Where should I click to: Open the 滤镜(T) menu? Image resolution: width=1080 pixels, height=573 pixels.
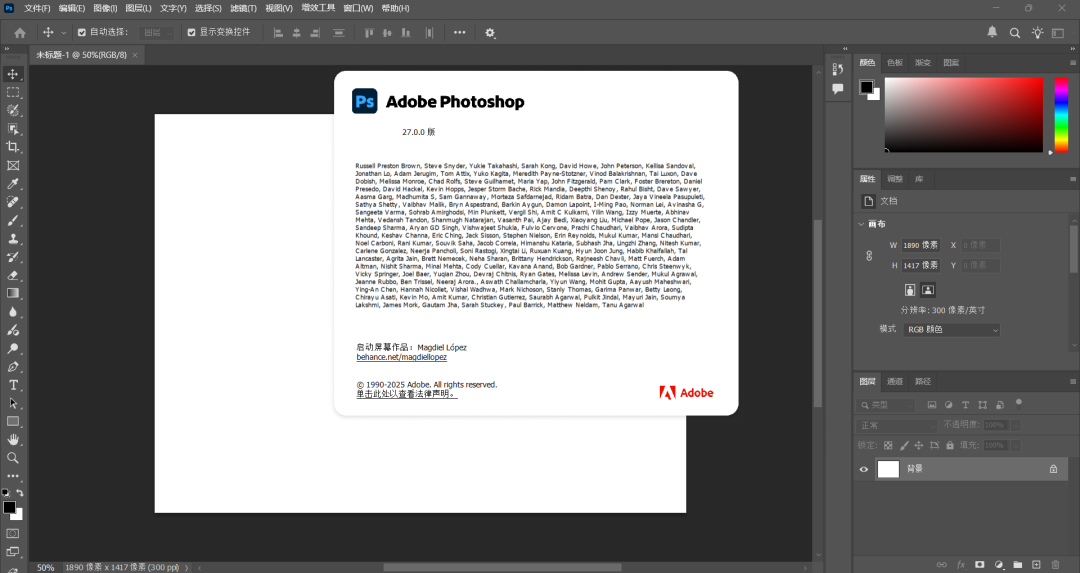pyautogui.click(x=244, y=8)
